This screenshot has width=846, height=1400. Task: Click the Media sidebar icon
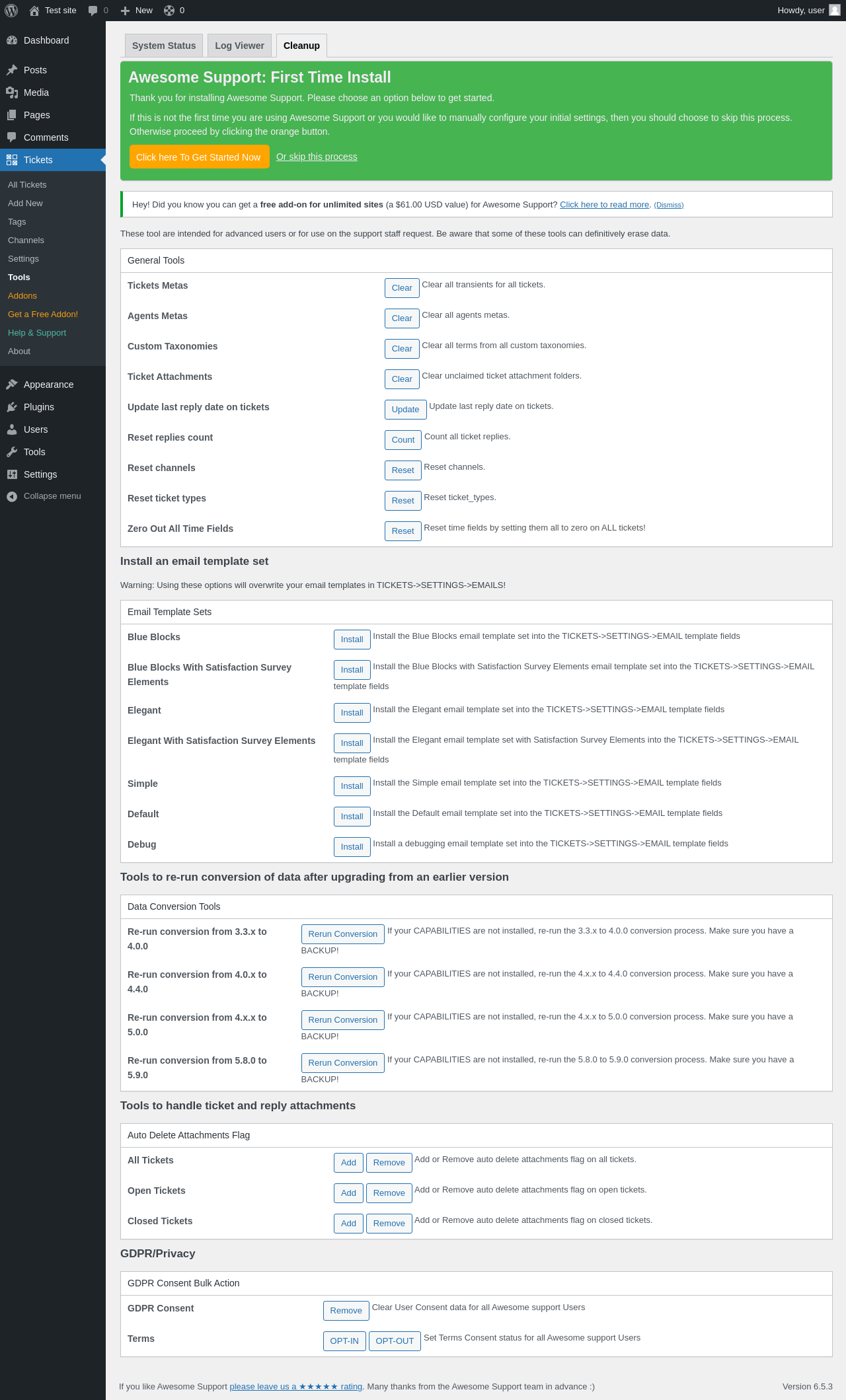pyautogui.click(x=12, y=92)
